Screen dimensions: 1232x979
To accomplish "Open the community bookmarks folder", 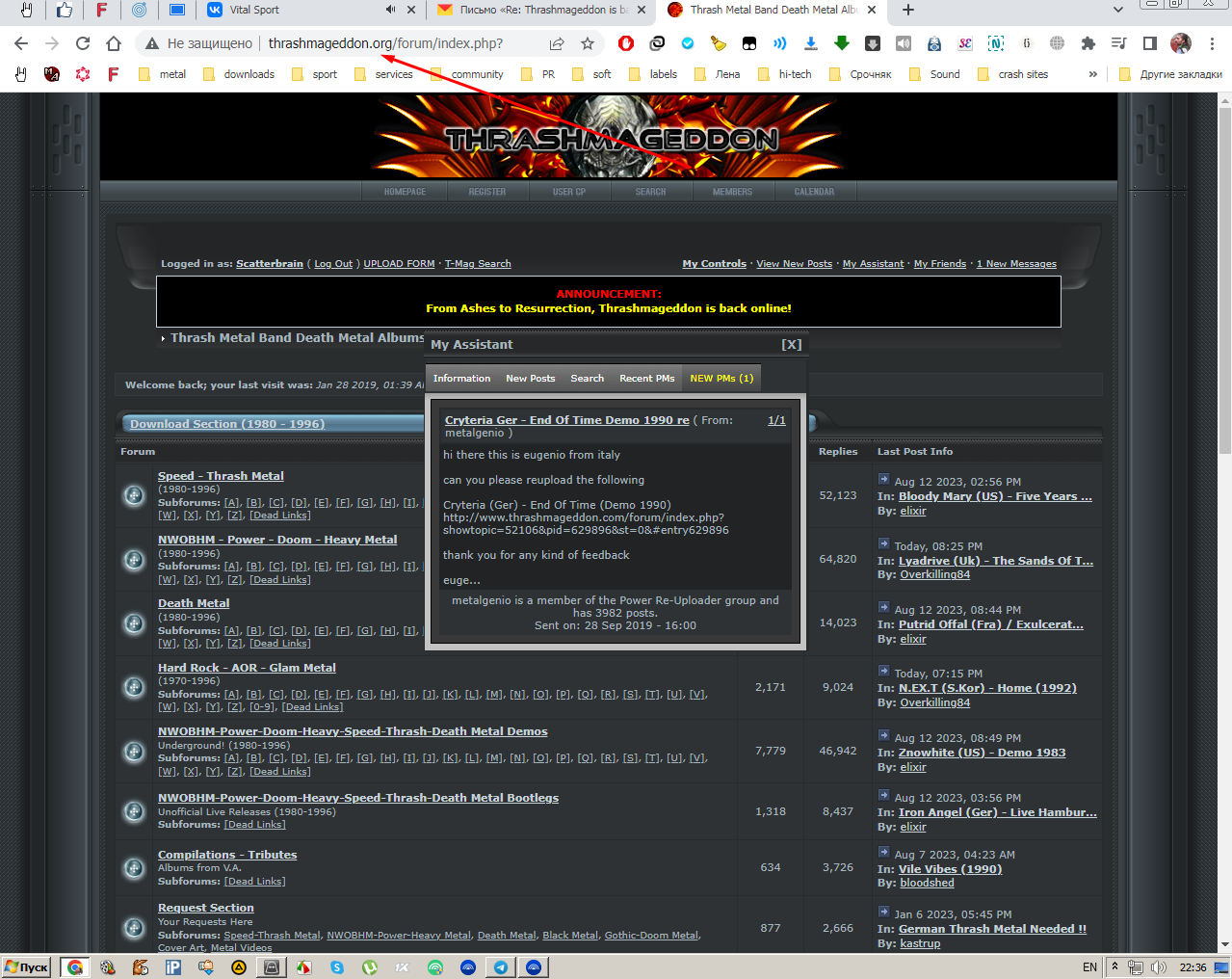I will coord(467,74).
